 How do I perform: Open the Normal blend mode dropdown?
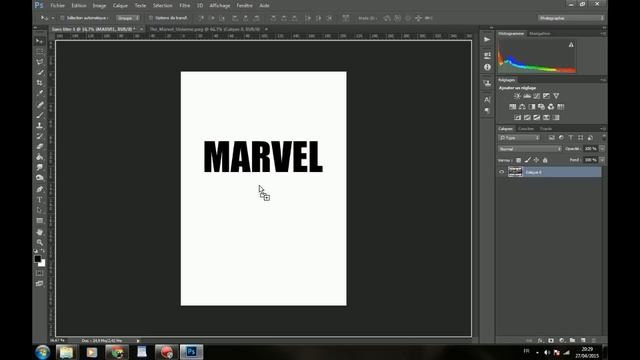[530, 149]
